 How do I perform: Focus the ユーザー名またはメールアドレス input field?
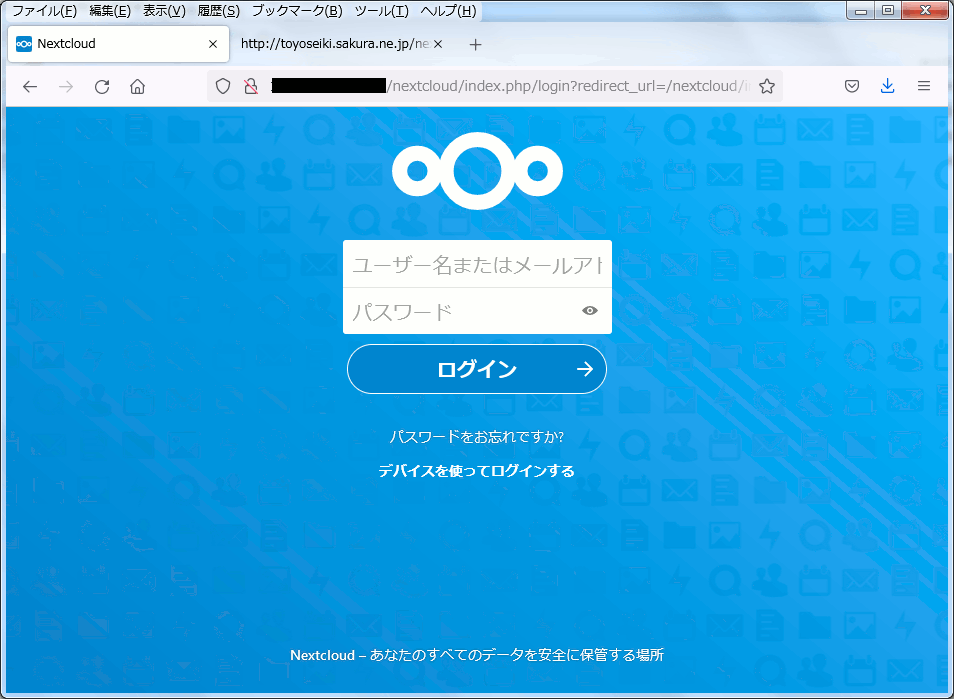pos(477,265)
